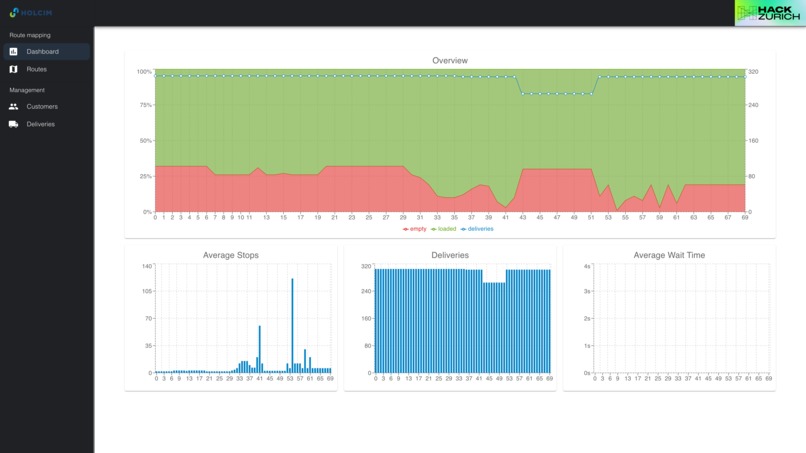The height and width of the screenshot is (453, 806).
Task: Click the Deliveries truck icon
Action: click(x=13, y=124)
